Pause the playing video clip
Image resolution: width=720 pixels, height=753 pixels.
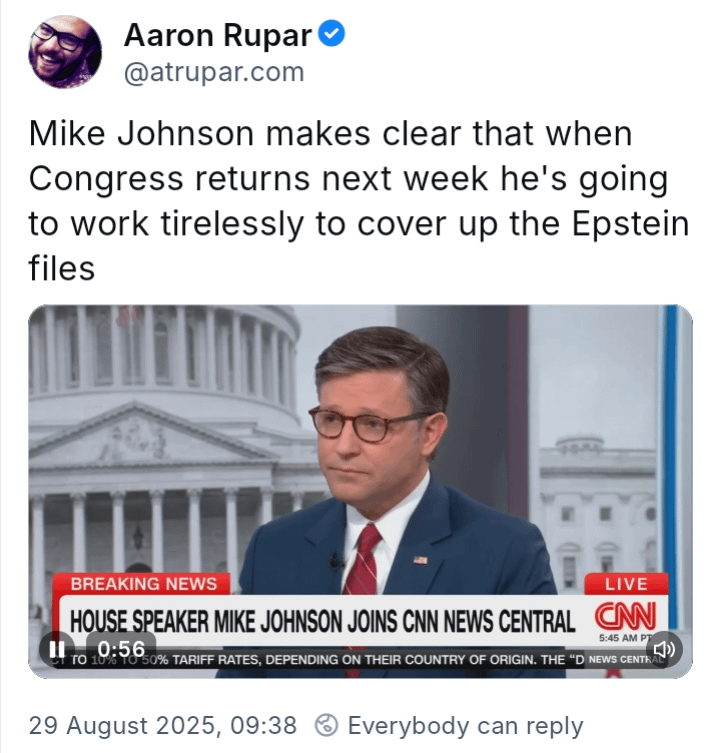pos(57,649)
